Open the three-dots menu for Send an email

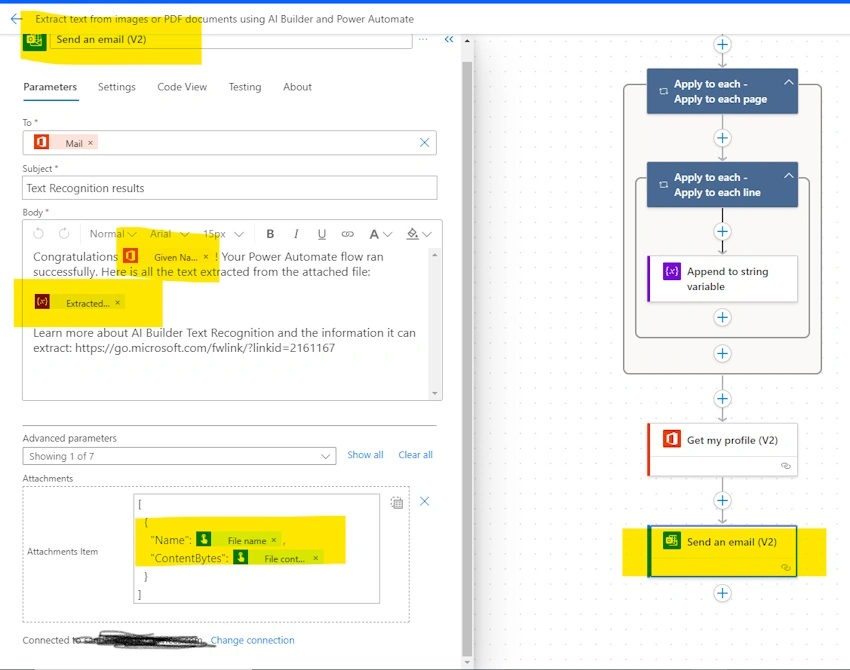[x=423, y=39]
